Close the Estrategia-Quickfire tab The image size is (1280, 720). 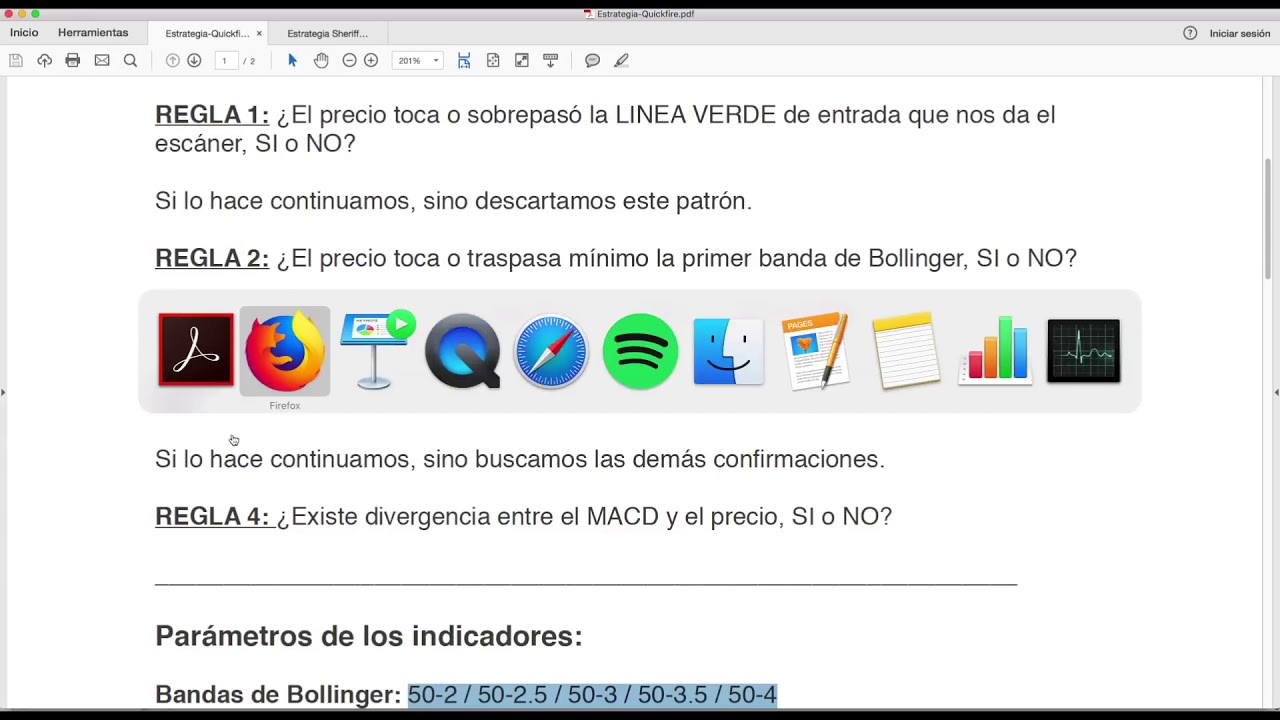pyautogui.click(x=259, y=34)
